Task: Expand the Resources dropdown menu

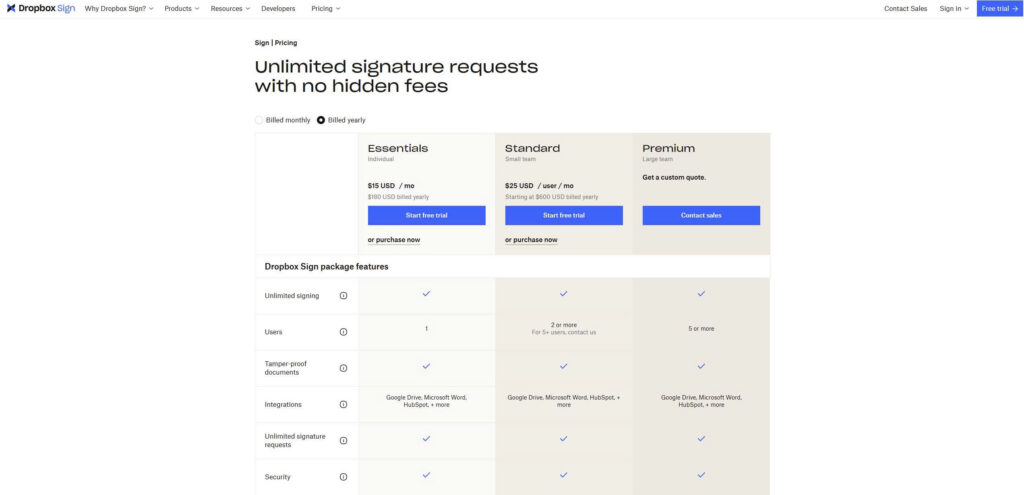Action: tap(229, 8)
